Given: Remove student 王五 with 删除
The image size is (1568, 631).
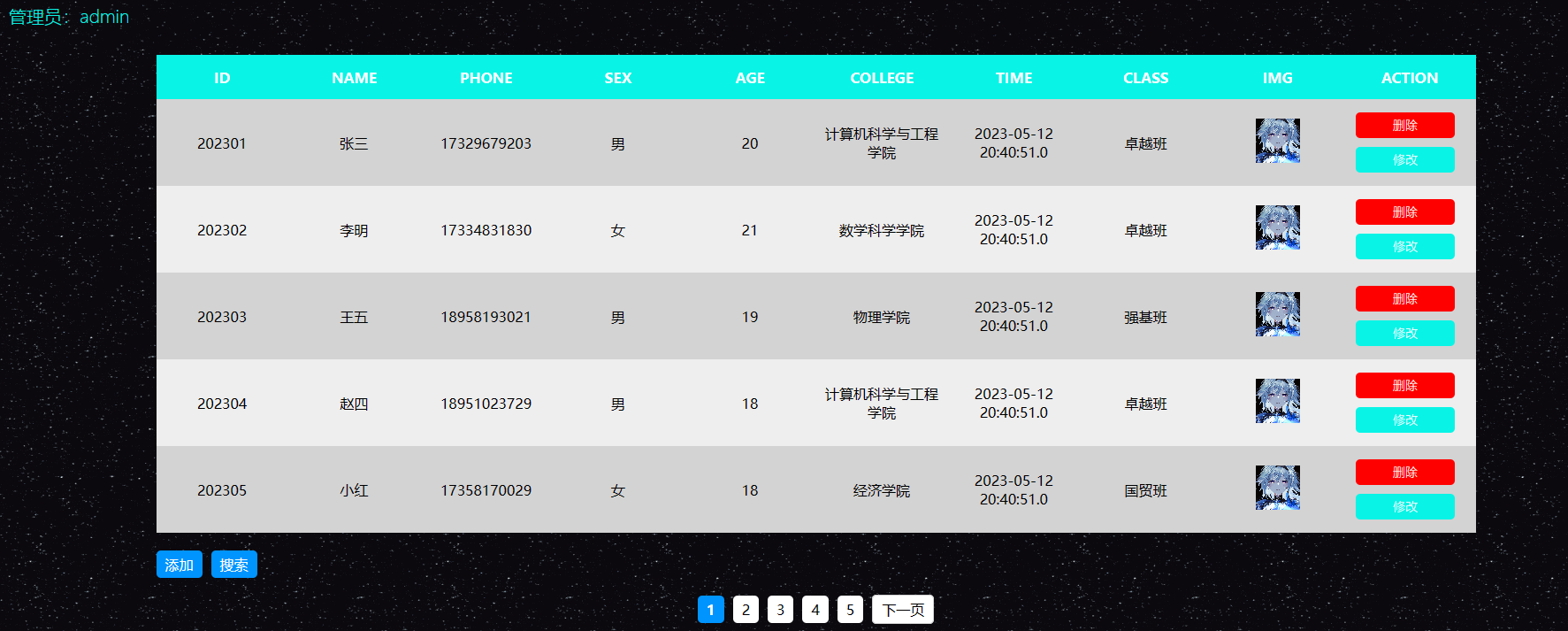Looking at the screenshot, I should click(x=1404, y=298).
